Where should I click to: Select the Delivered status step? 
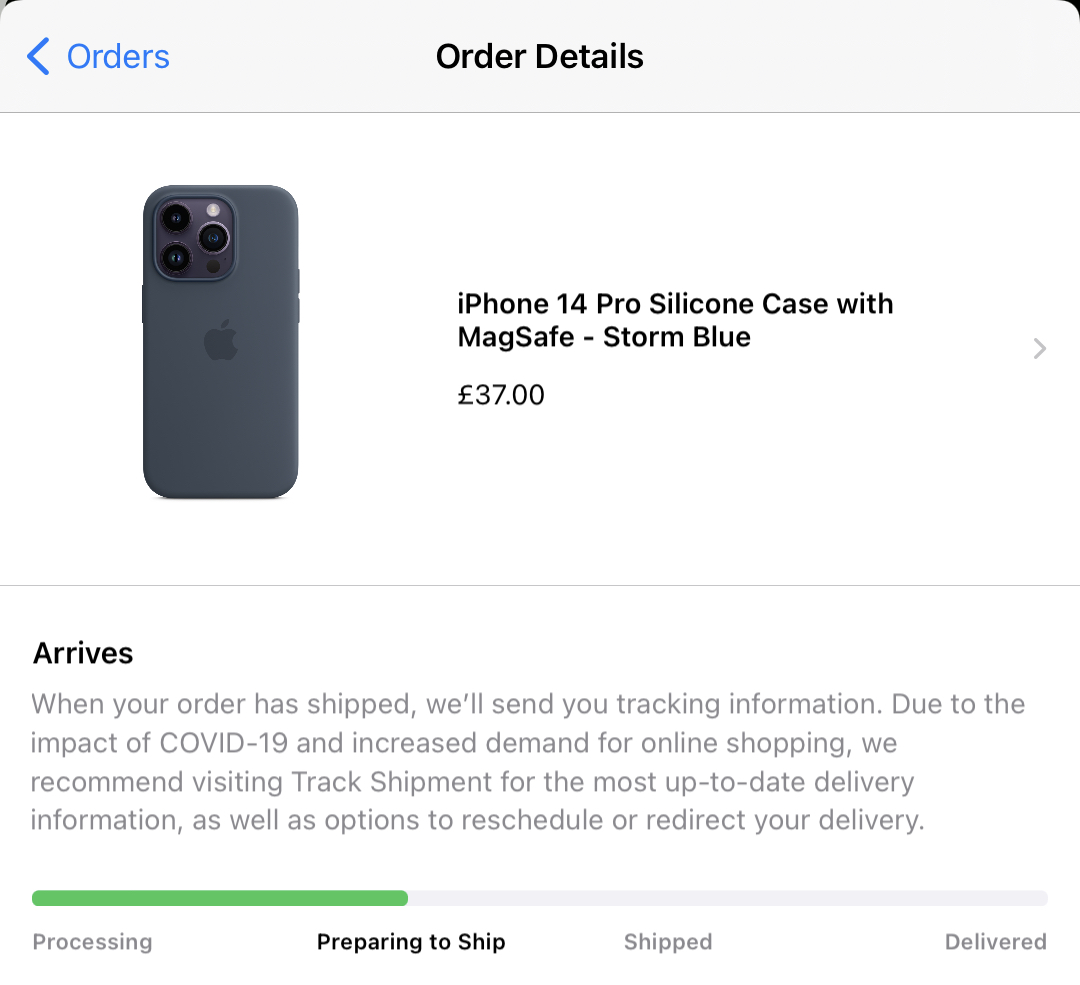click(995, 942)
